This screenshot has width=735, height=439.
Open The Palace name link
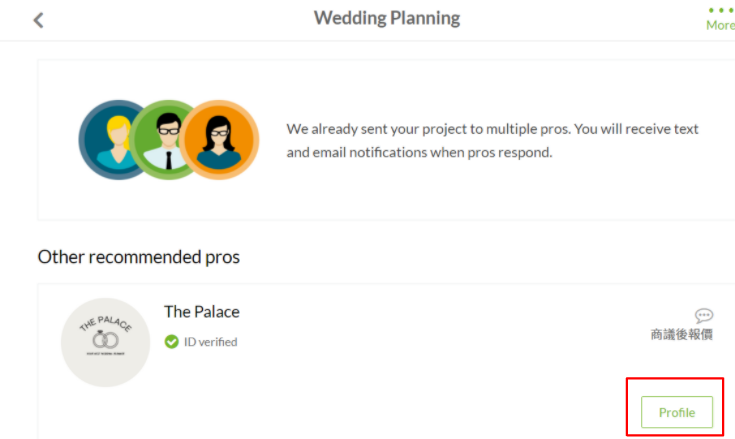coord(202,312)
